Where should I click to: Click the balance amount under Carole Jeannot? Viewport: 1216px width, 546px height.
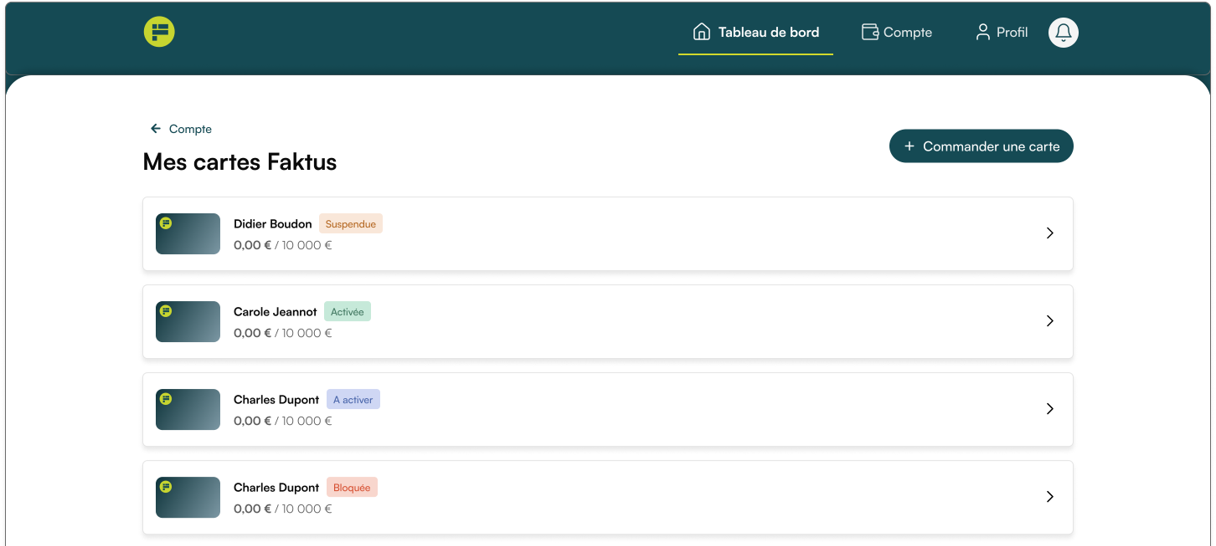283,333
